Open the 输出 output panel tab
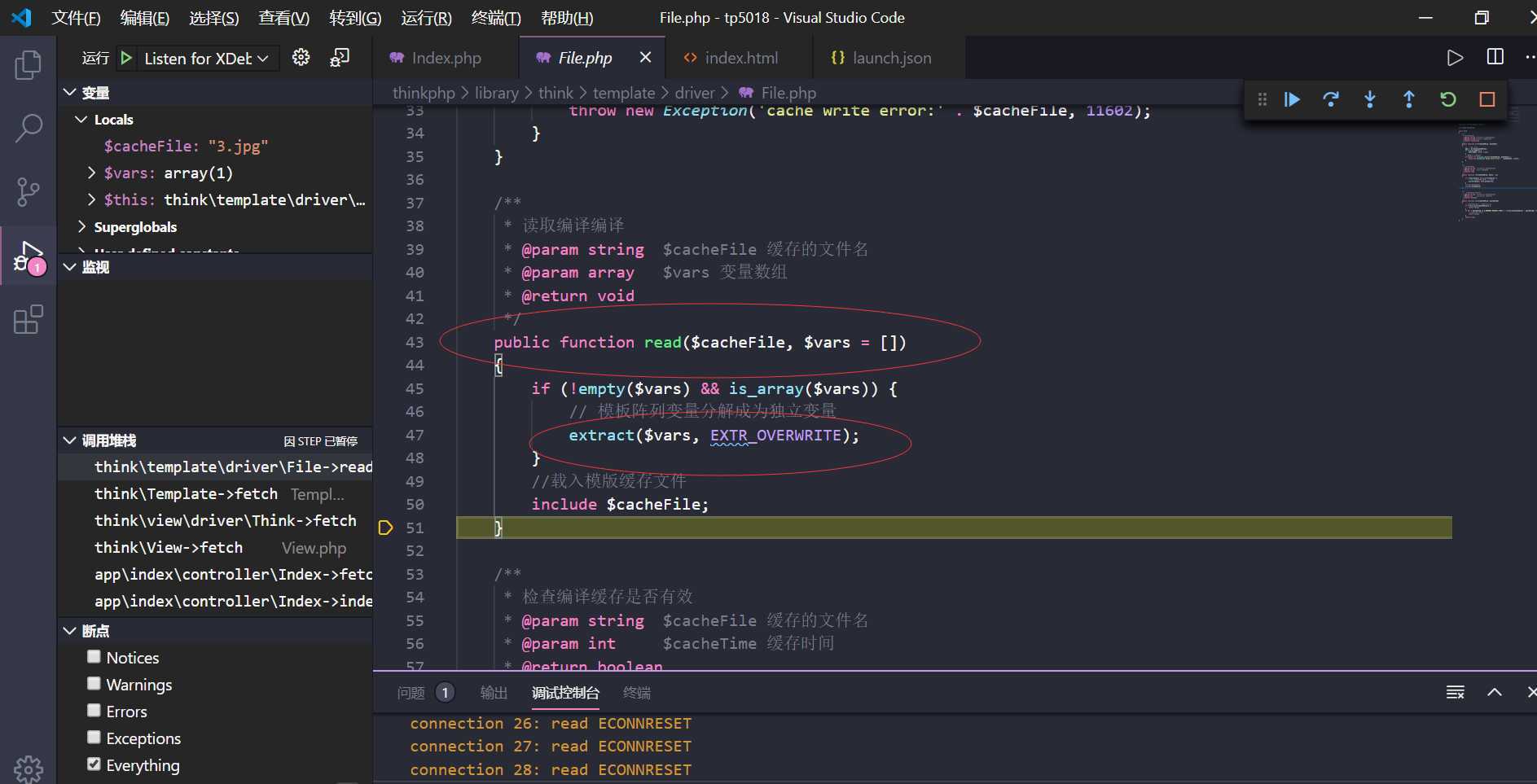This screenshot has width=1537, height=784. click(x=494, y=693)
